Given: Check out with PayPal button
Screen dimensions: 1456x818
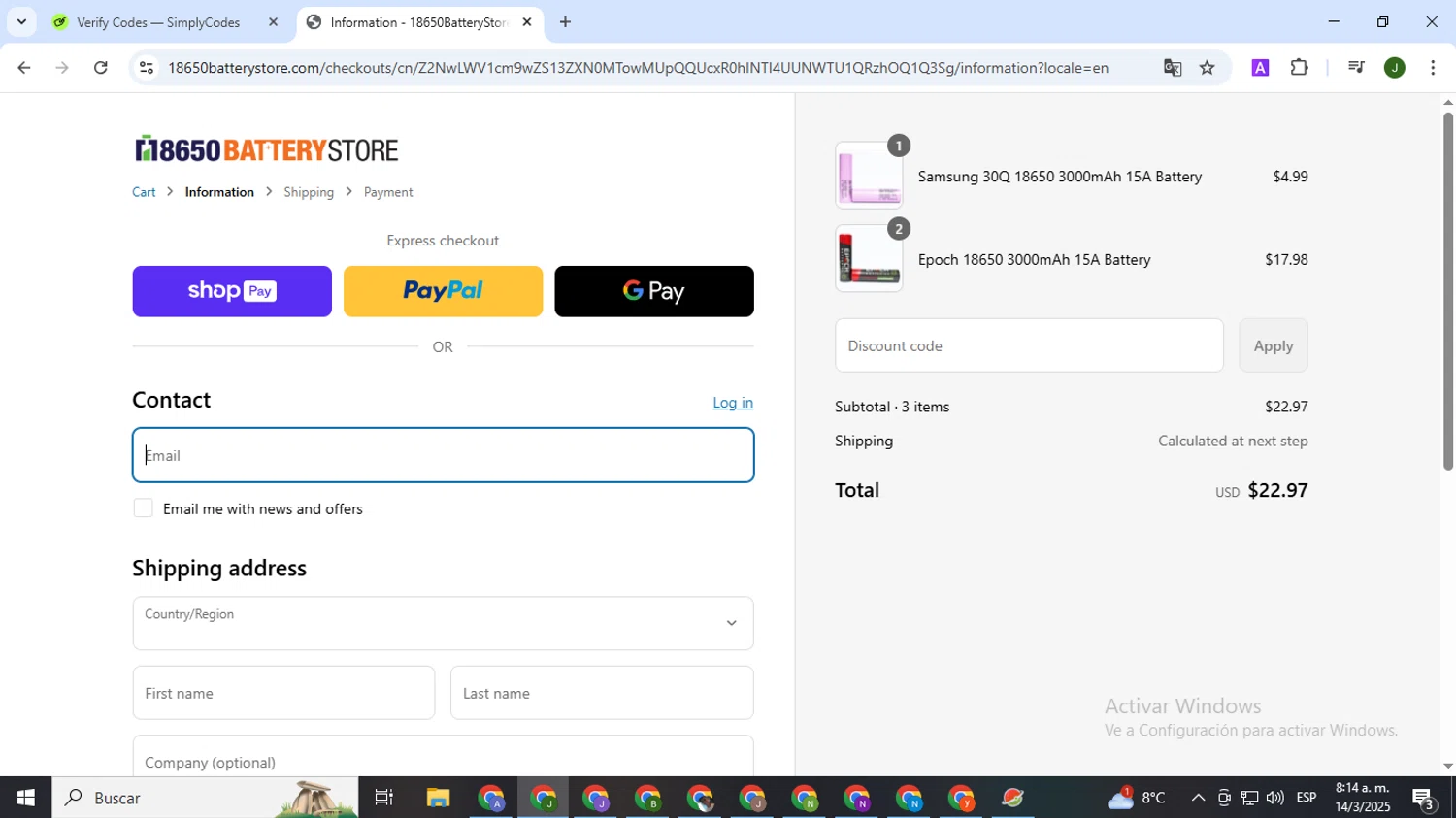Looking at the screenshot, I should click(x=443, y=291).
